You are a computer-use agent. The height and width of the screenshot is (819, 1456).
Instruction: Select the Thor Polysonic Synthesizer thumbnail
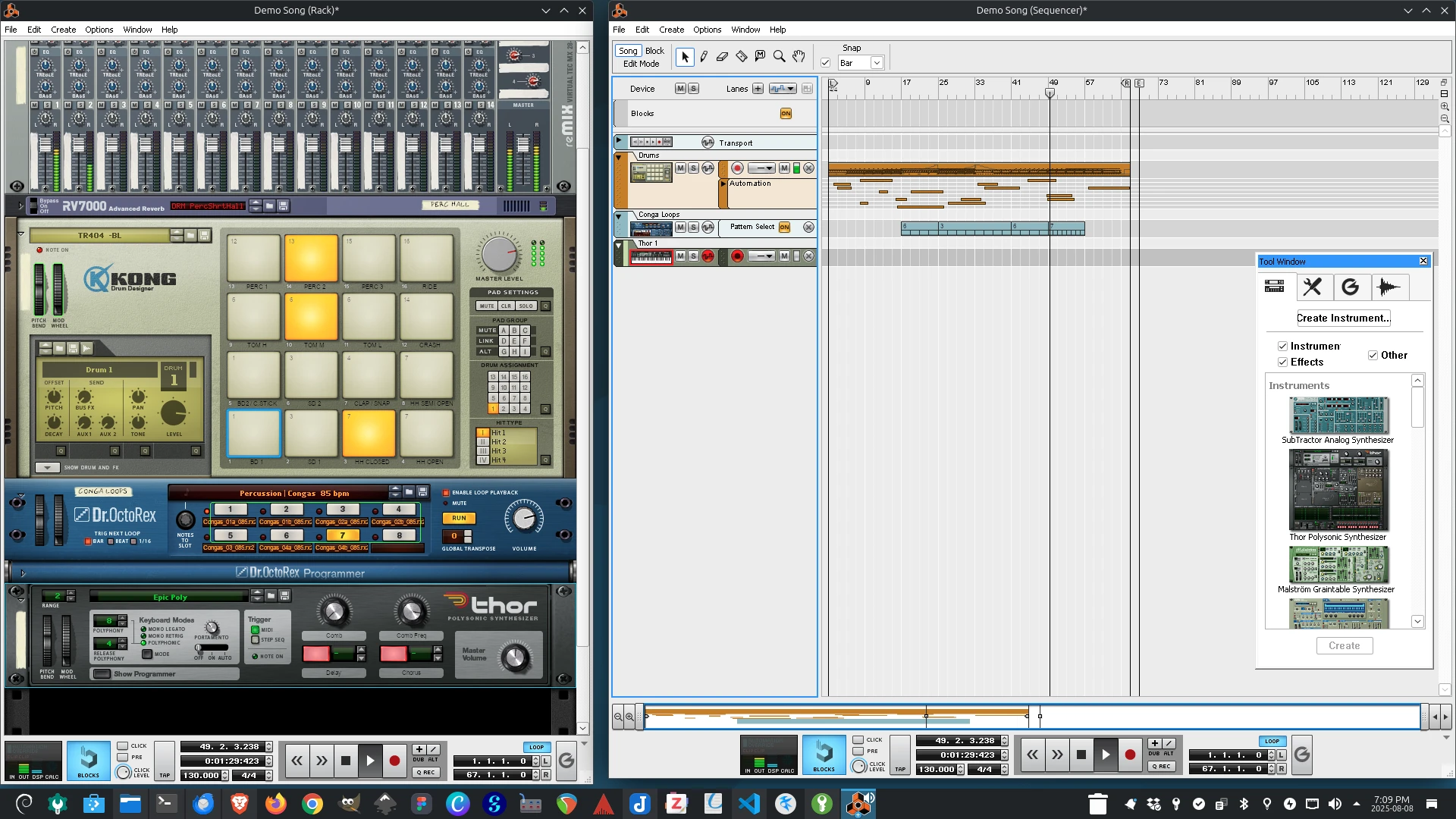tap(1338, 491)
